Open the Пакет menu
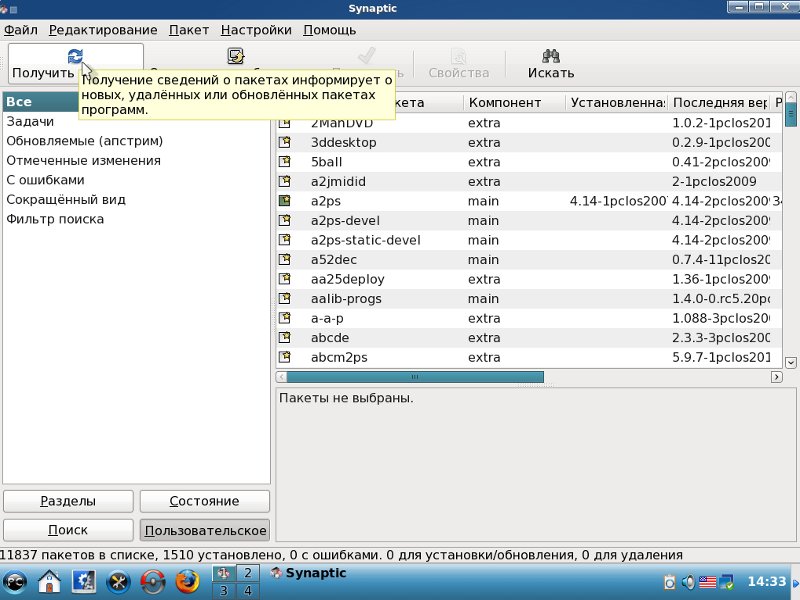The image size is (800, 600). [189, 30]
